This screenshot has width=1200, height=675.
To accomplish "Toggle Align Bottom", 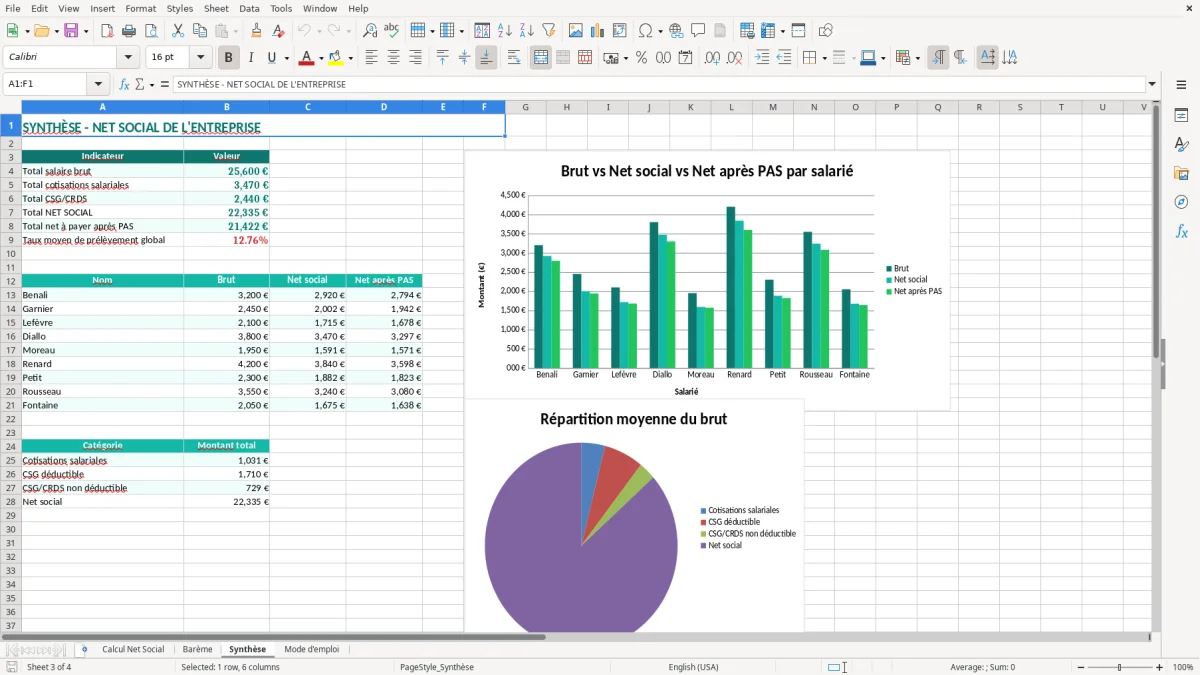I will [486, 58].
